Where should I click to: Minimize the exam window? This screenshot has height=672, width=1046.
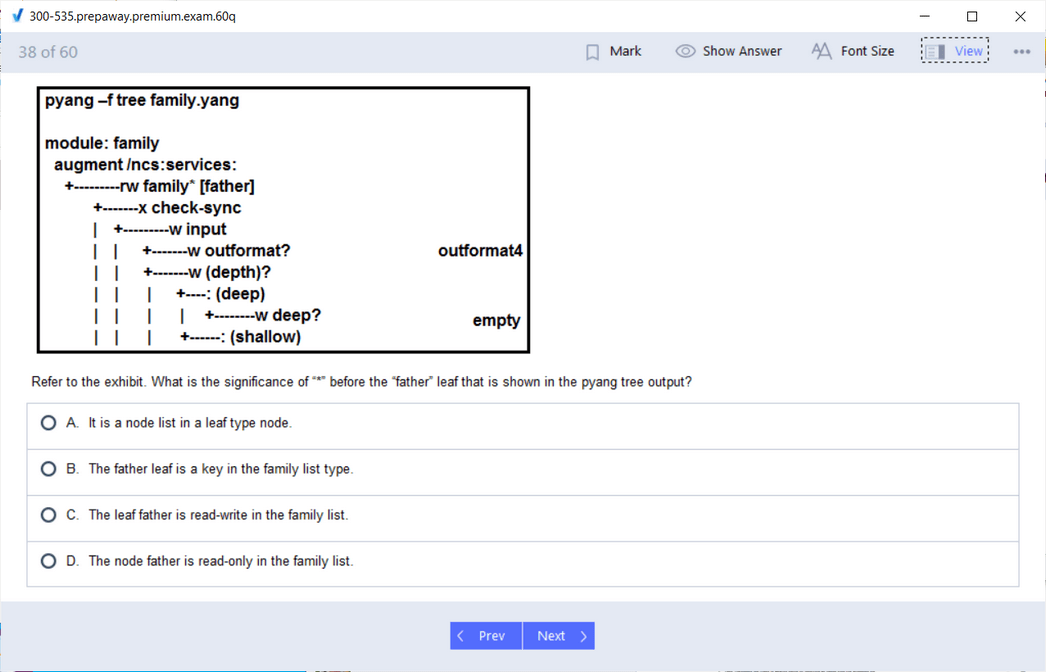924,16
